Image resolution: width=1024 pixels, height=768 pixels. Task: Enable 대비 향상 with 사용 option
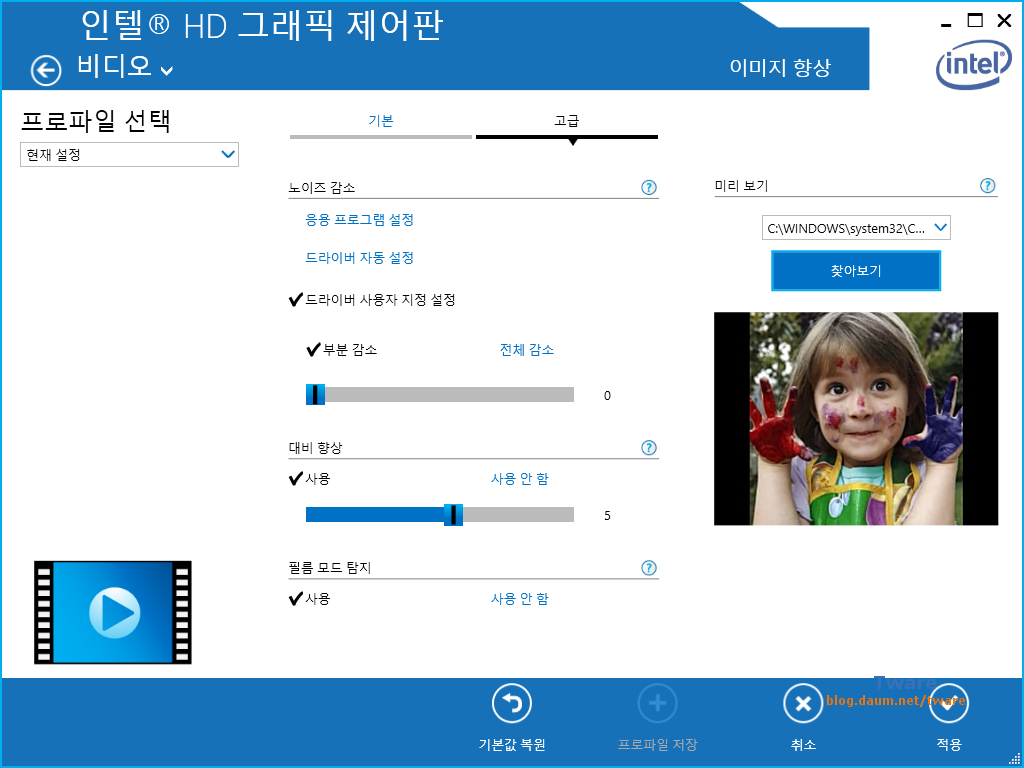click(309, 479)
